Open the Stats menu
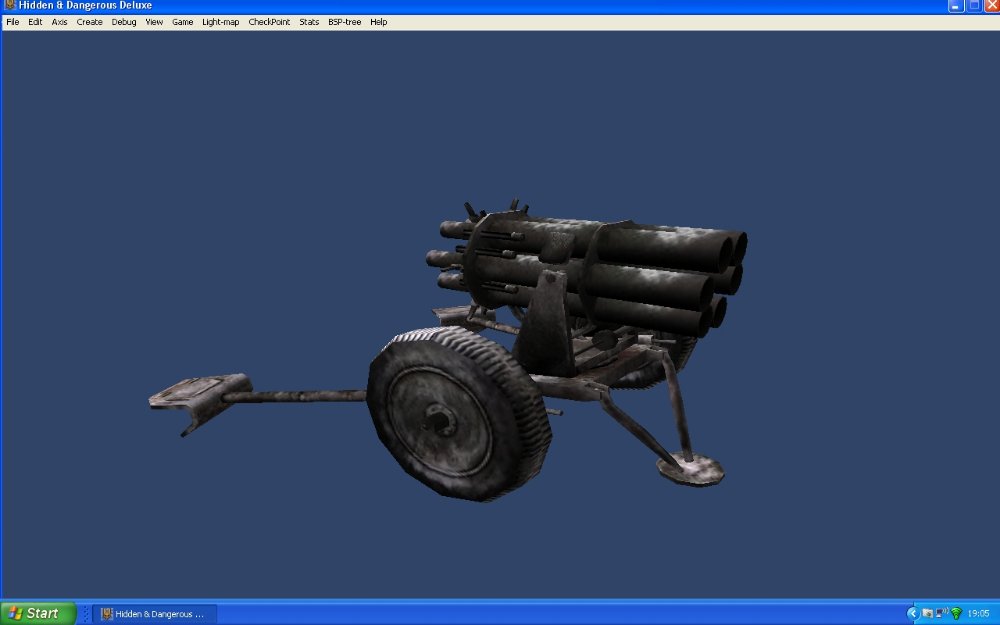 (x=309, y=22)
